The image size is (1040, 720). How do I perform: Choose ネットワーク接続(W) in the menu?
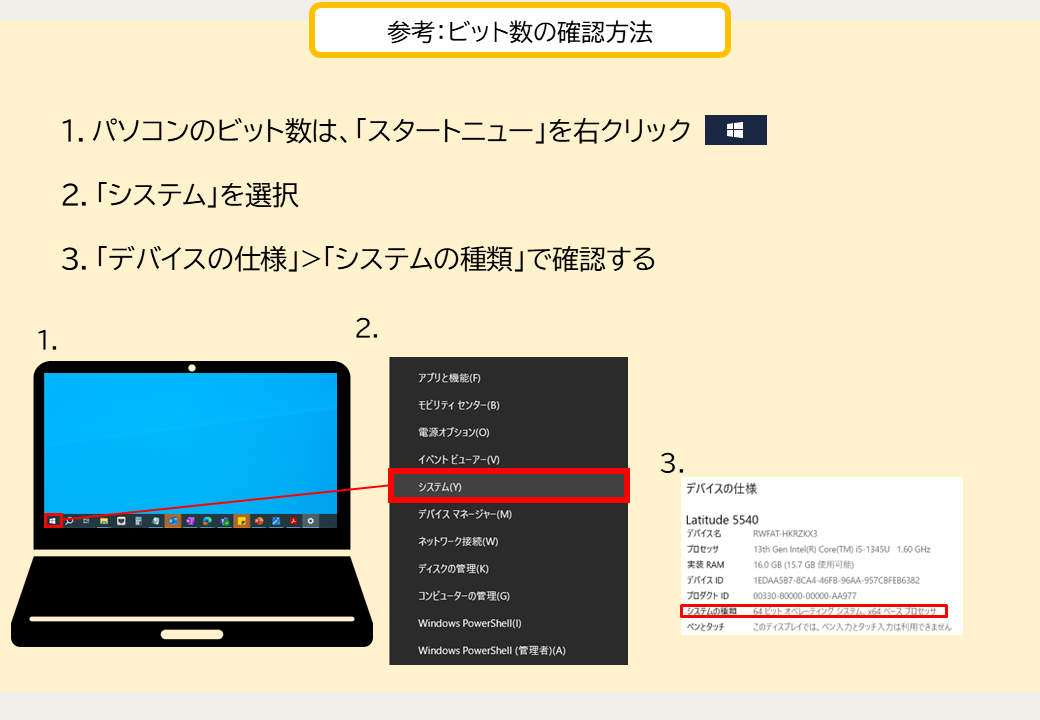(x=508, y=541)
